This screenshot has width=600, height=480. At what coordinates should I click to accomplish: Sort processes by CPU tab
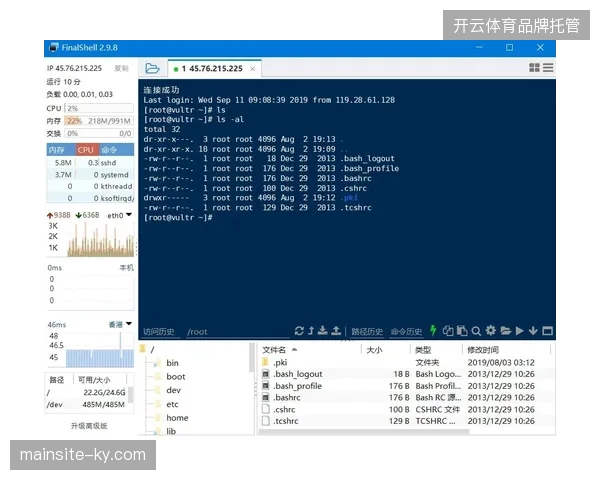87,150
